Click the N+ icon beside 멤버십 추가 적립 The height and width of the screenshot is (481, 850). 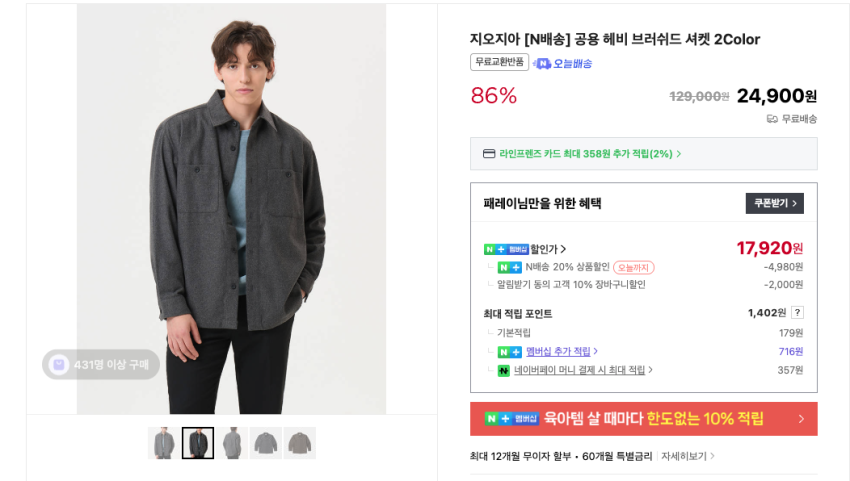509,352
